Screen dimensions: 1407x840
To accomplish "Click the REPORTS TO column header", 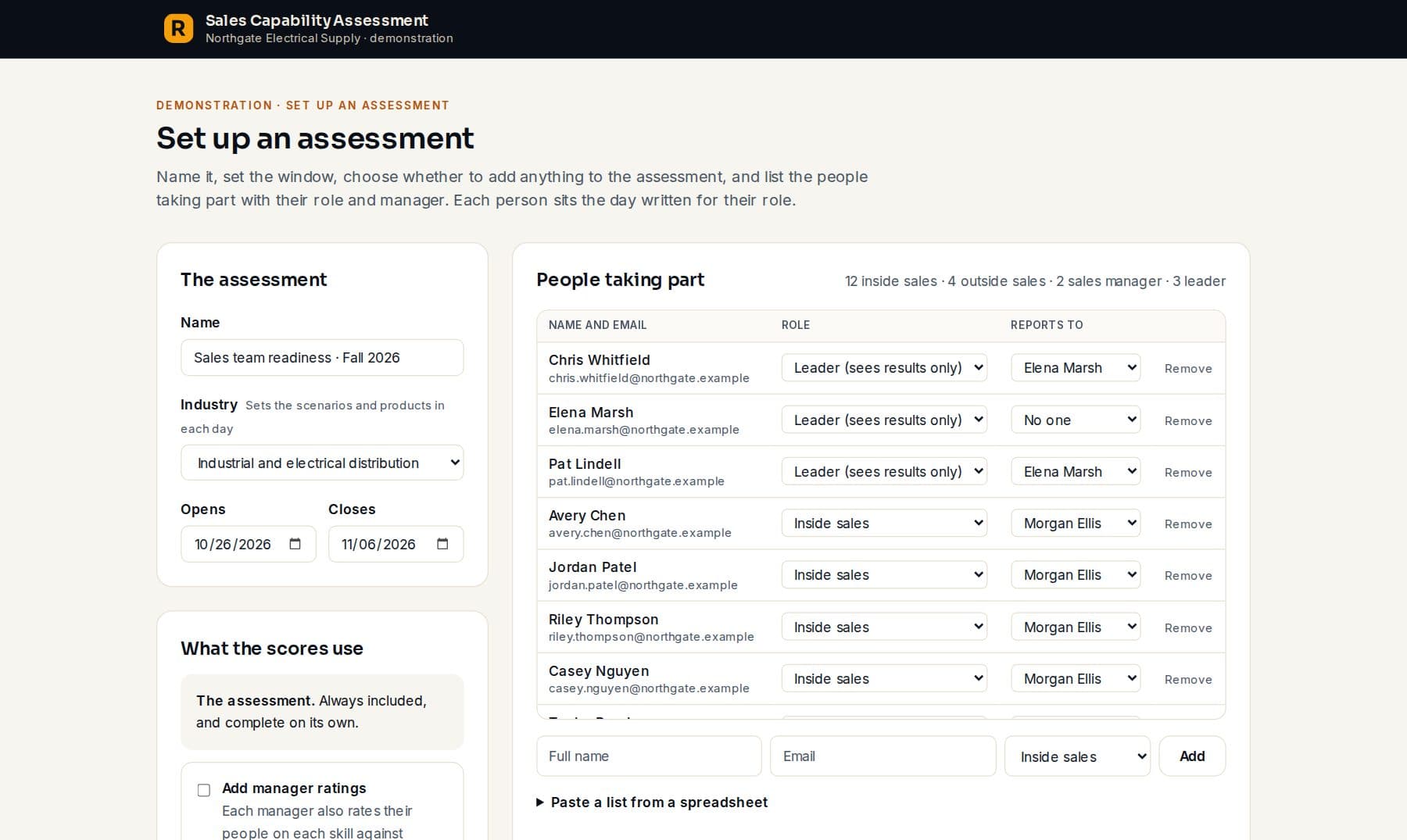I will [x=1047, y=325].
